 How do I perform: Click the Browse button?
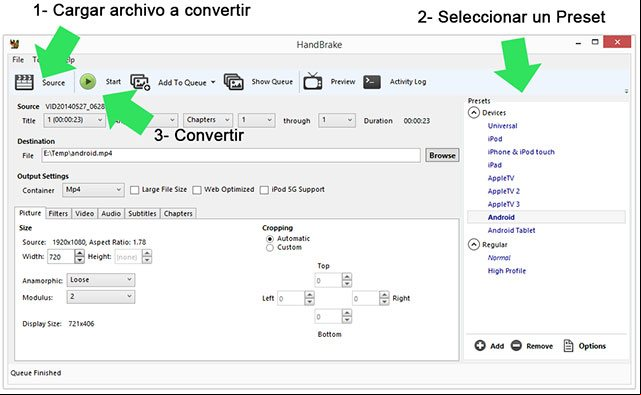442,155
